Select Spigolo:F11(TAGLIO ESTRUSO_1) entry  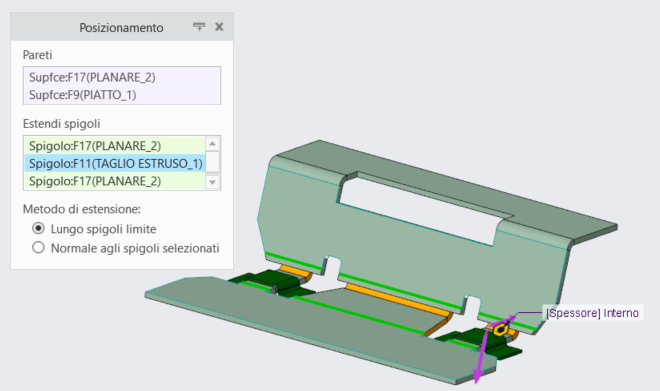114,163
